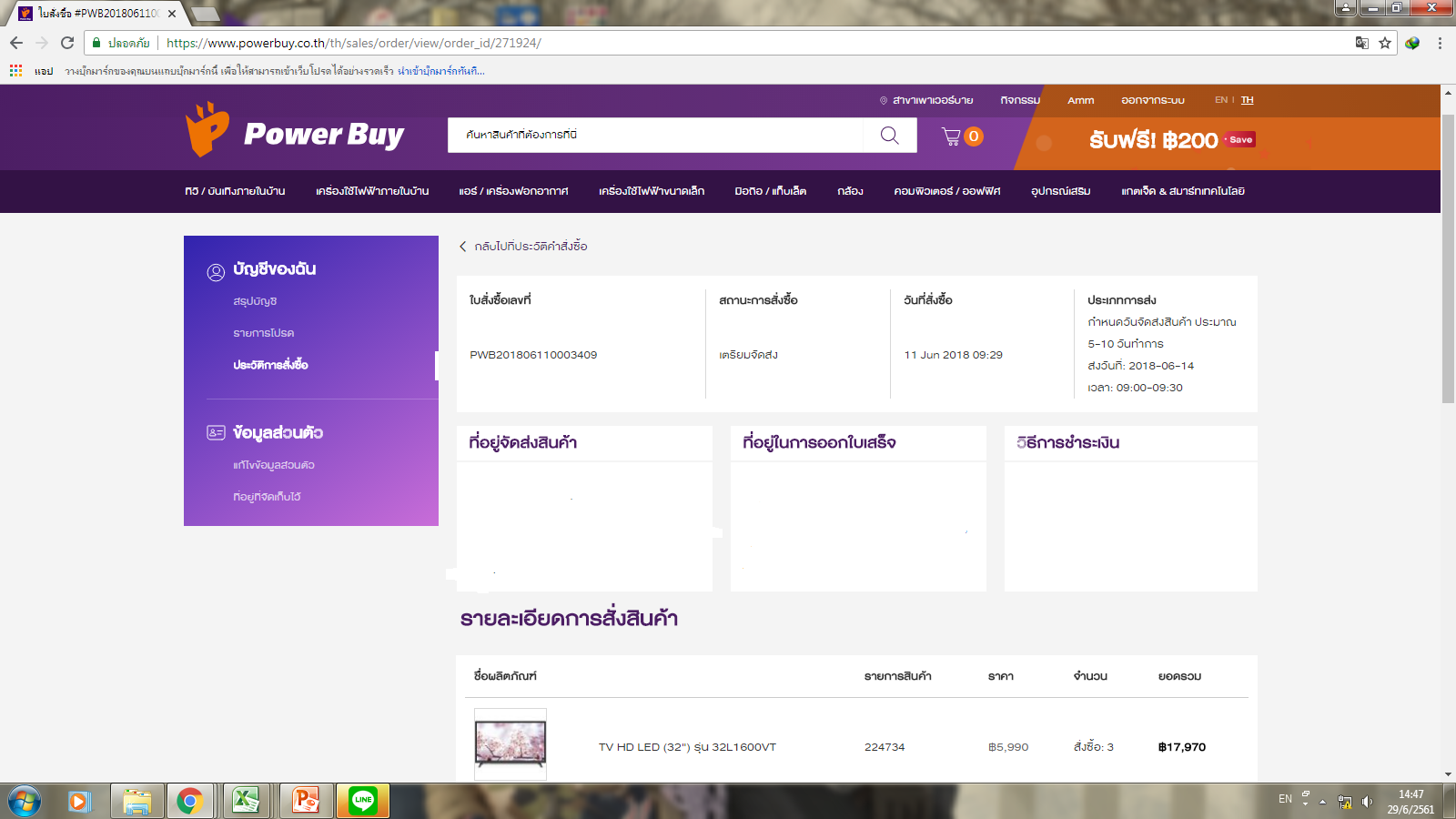Click the search magnifier icon

890,136
